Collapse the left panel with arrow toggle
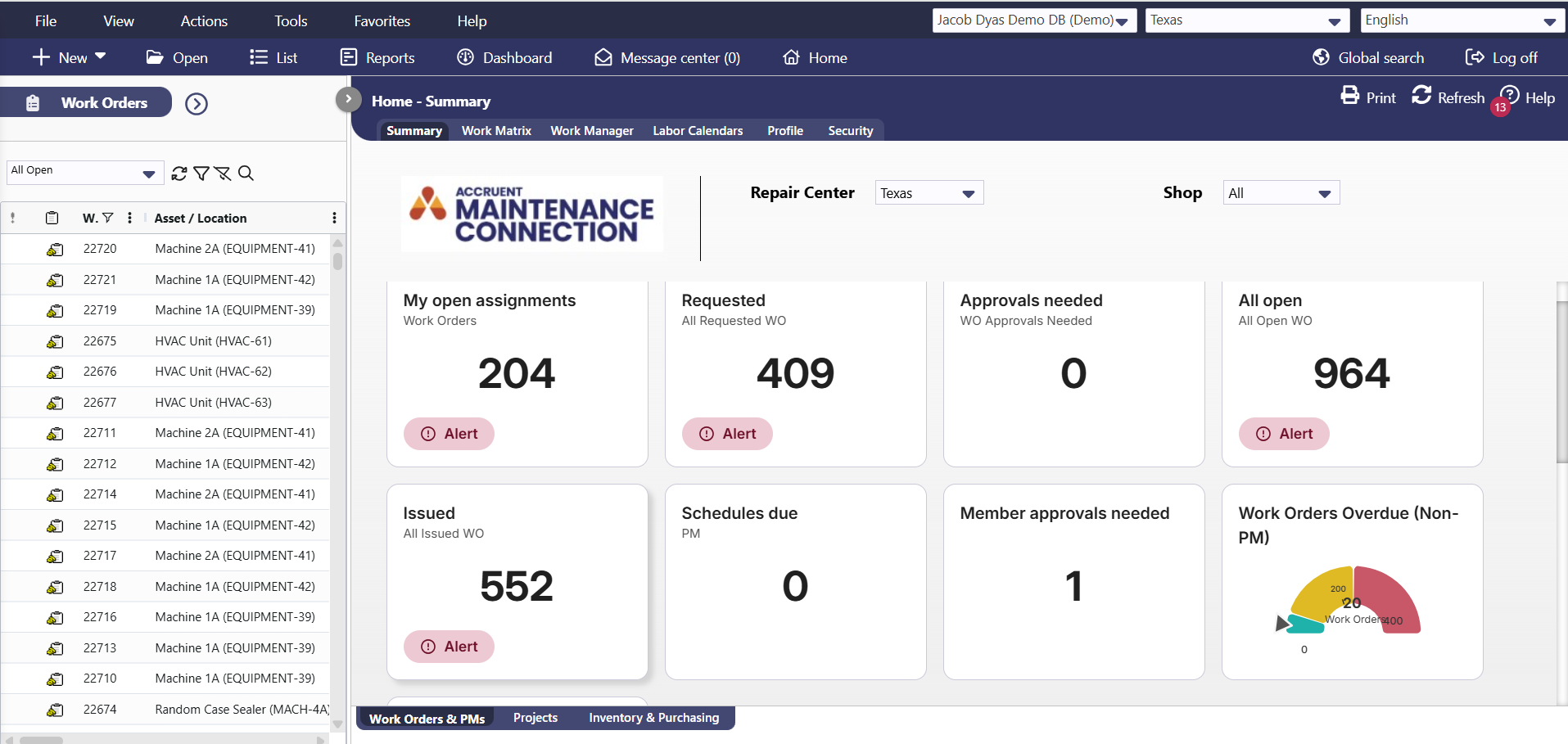This screenshot has height=744, width=1568. click(x=348, y=99)
